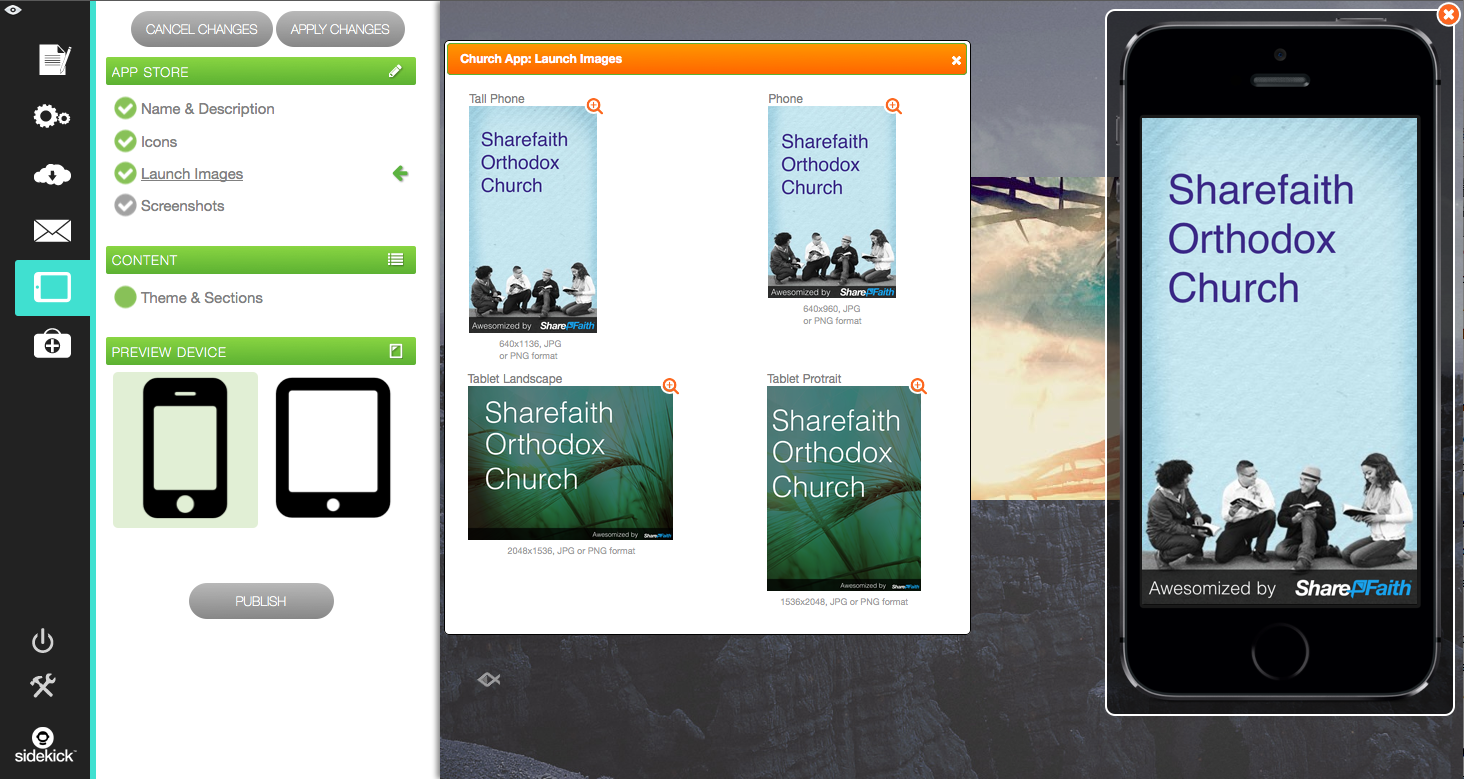This screenshot has height=779, width=1464.
Task: Select the highlighted tablet app sidebar icon
Action: click(53, 288)
